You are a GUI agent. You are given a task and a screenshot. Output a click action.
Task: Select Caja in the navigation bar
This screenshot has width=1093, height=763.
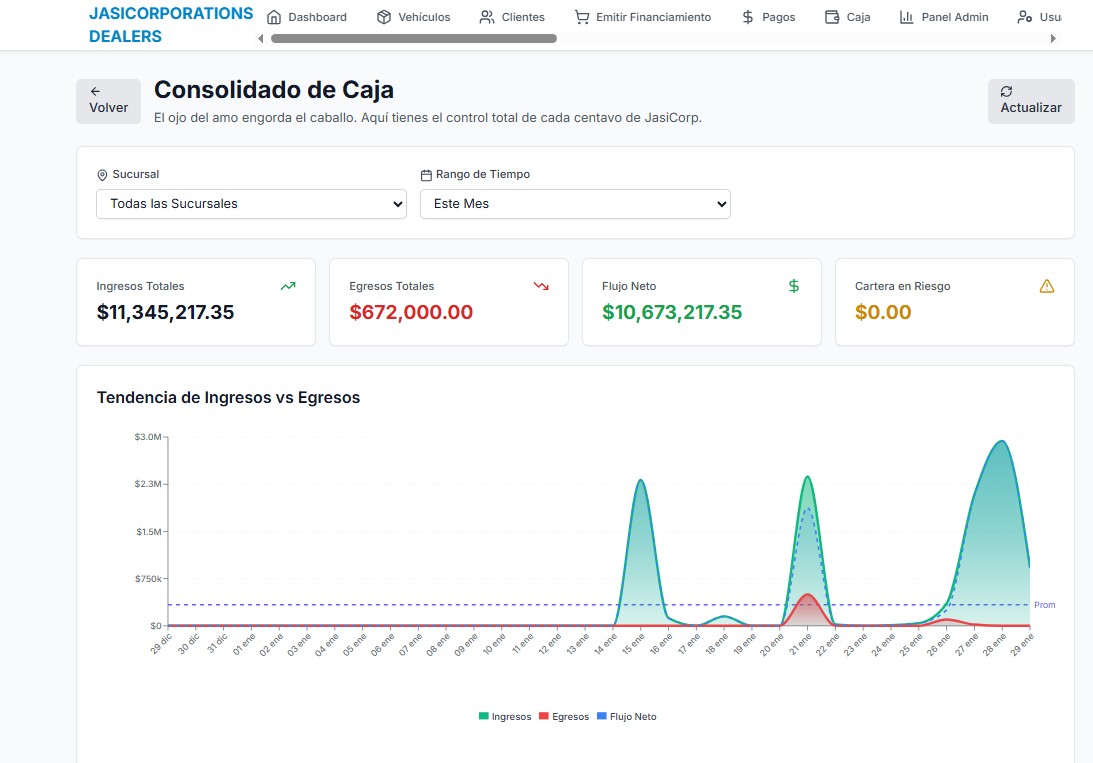point(847,16)
